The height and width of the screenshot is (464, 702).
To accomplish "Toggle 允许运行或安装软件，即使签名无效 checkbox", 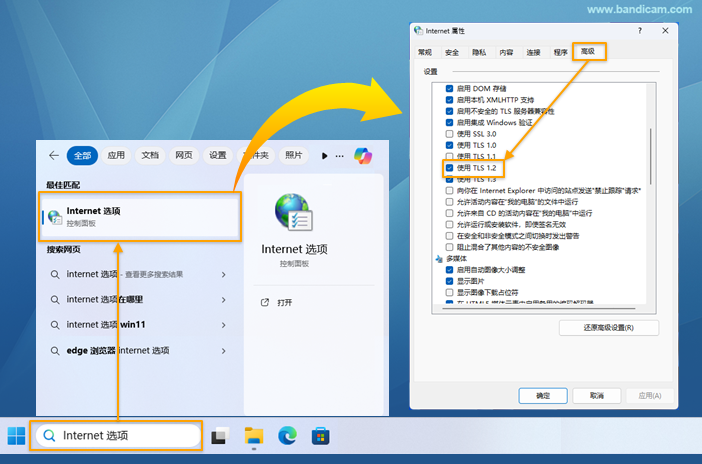I will 449,224.
